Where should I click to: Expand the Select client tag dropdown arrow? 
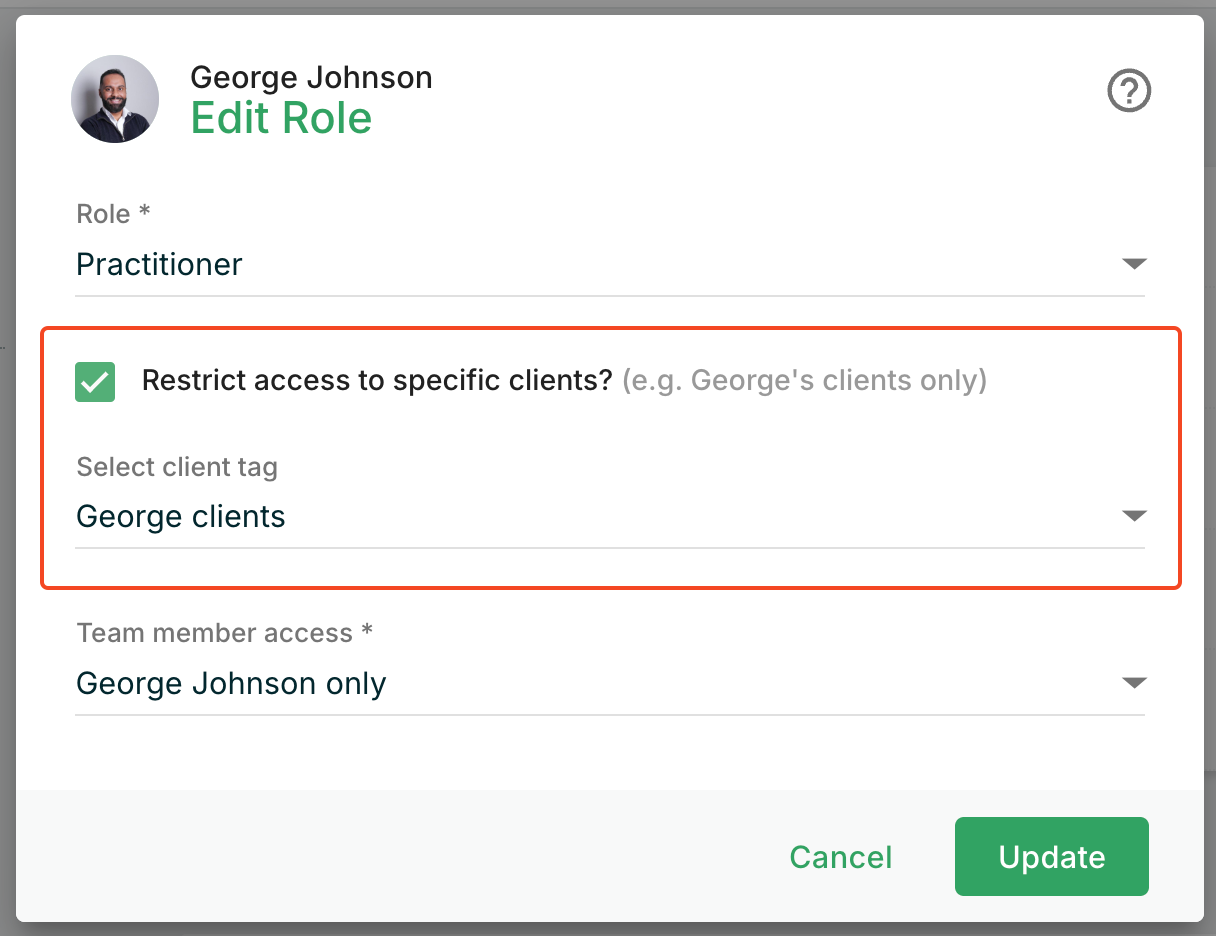[1133, 517]
